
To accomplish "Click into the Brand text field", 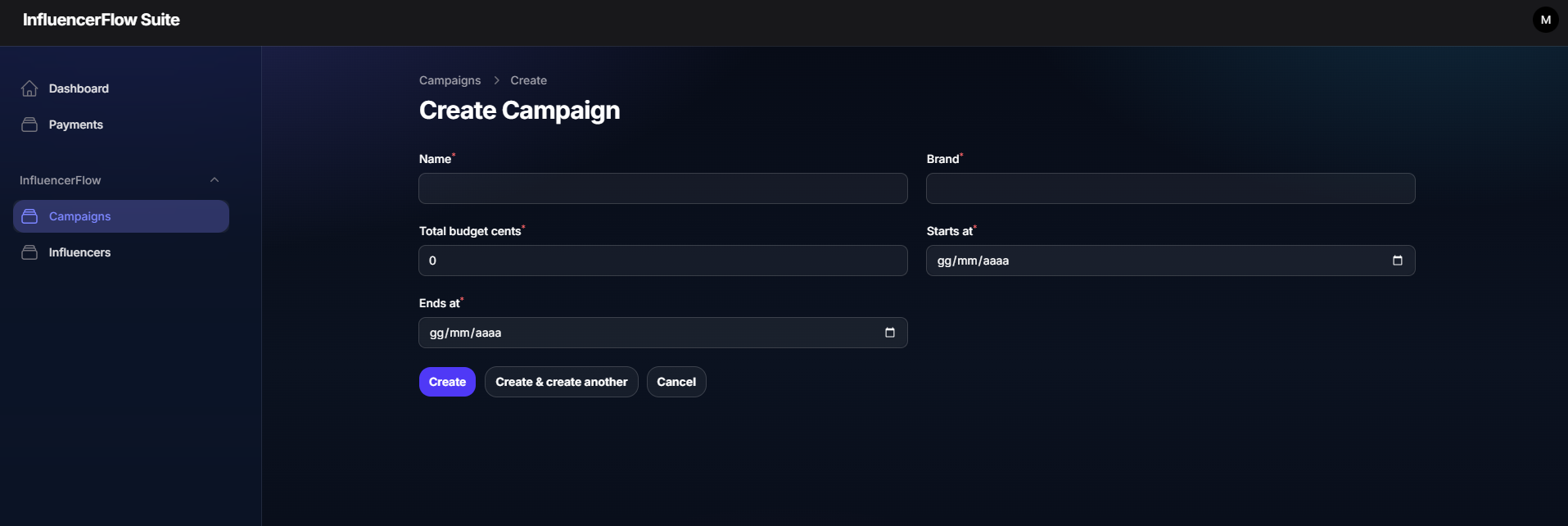I will (1170, 188).
